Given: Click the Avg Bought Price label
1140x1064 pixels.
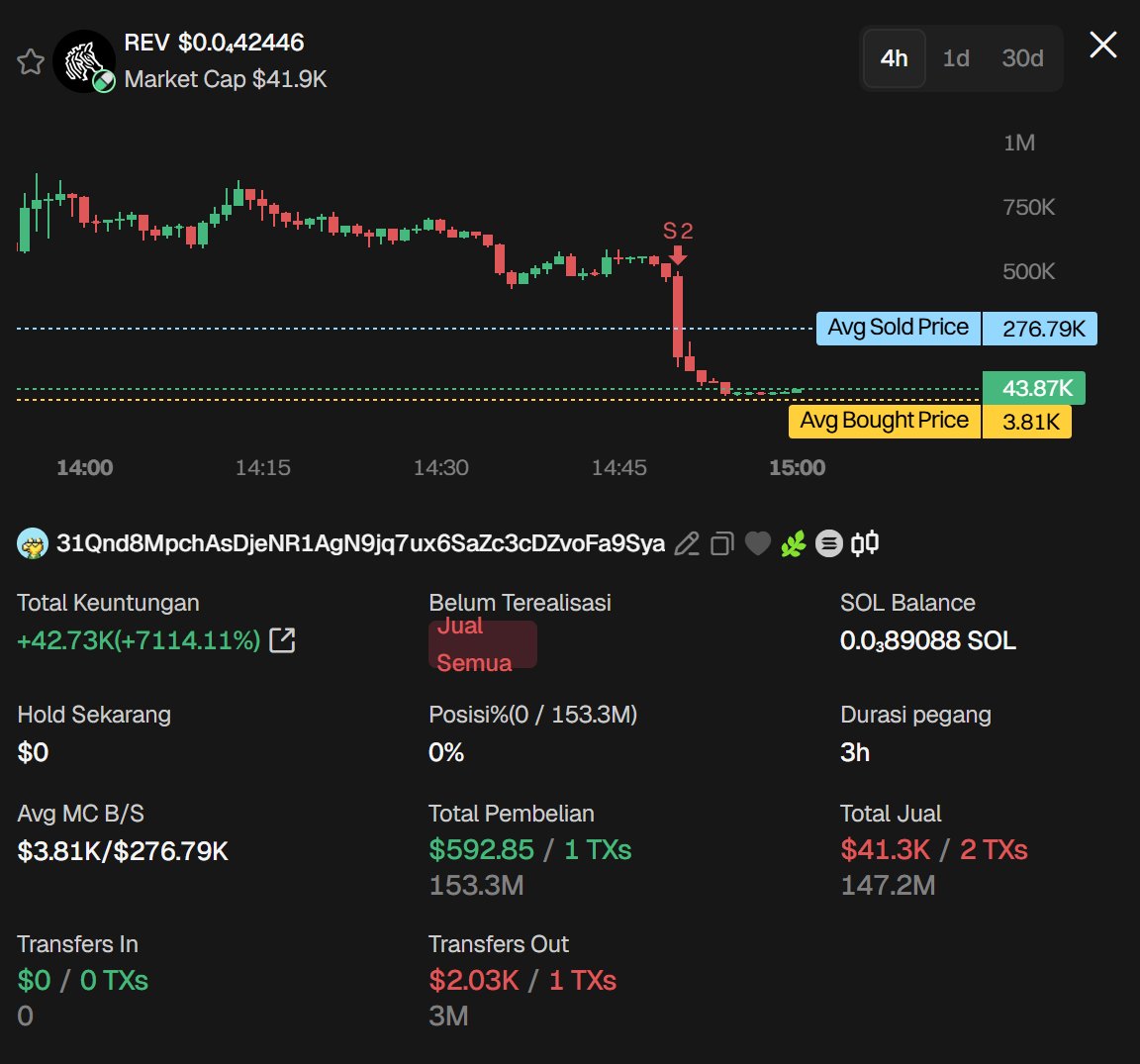Looking at the screenshot, I should pos(885,421).
